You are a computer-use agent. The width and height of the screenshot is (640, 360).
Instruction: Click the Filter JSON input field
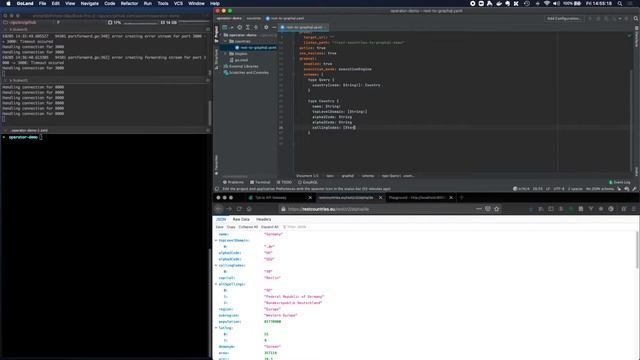[x=297, y=227]
